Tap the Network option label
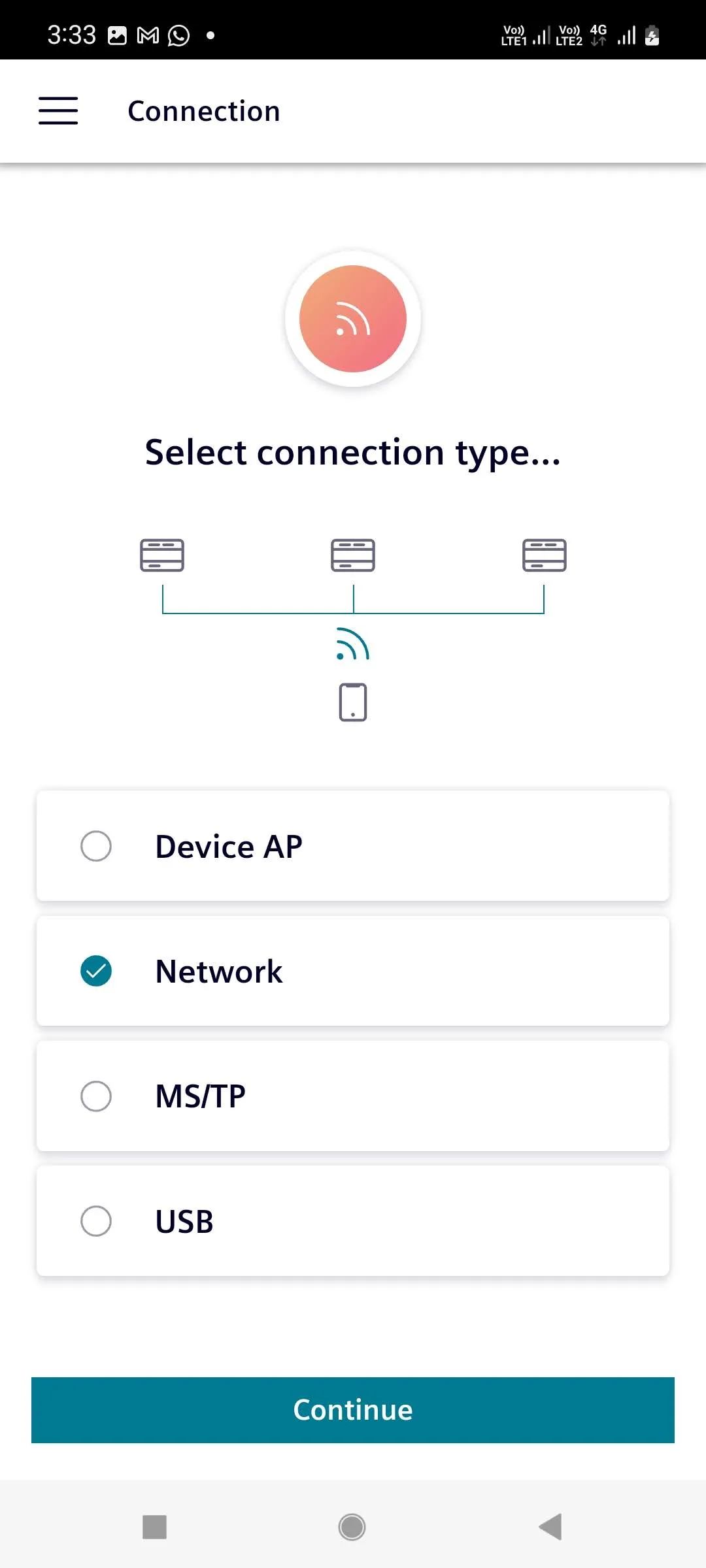This screenshot has height=1568, width=706. click(x=219, y=972)
